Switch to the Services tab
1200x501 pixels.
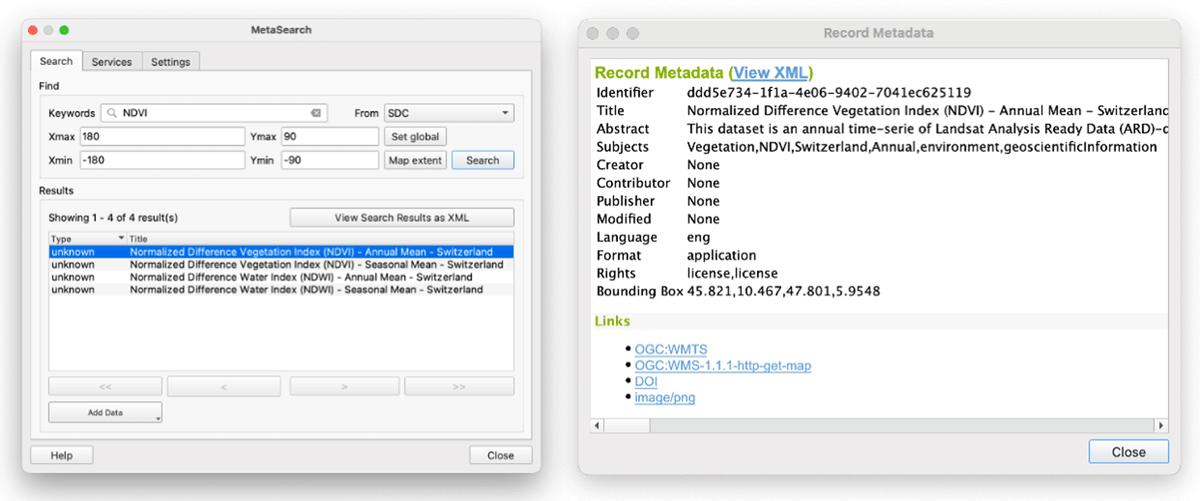[x=112, y=62]
